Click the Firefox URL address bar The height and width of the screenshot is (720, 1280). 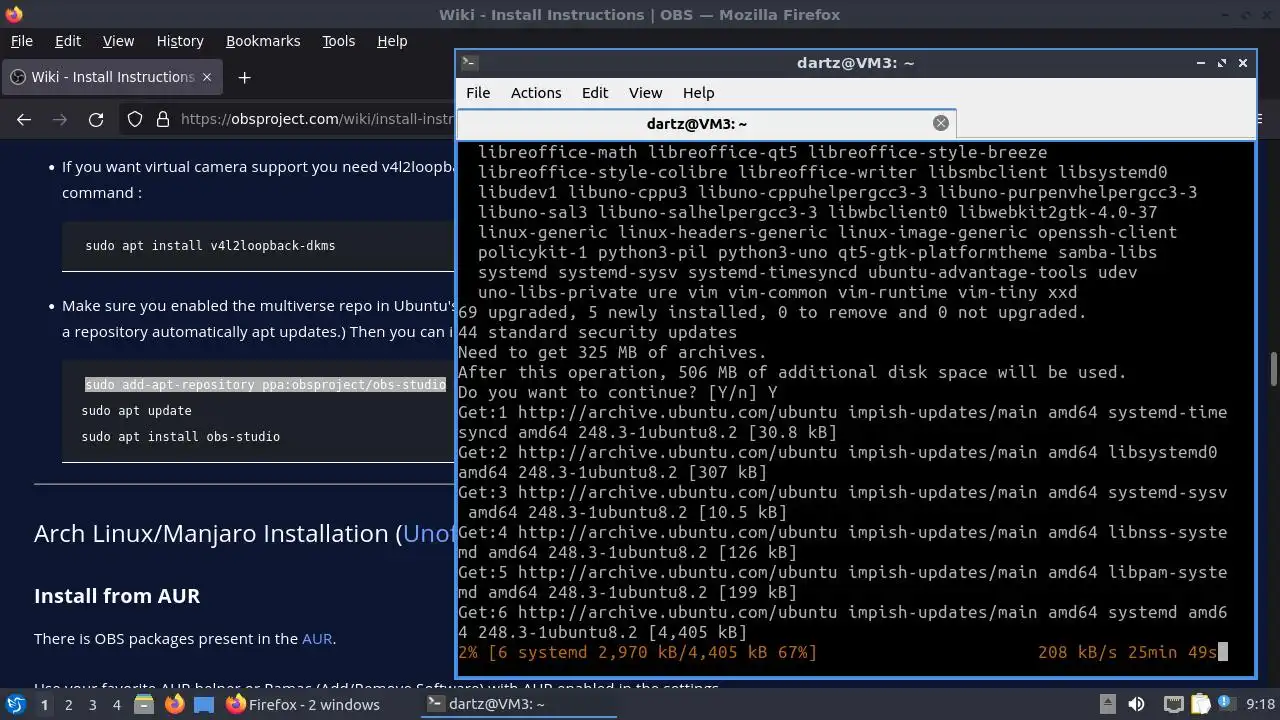(x=317, y=119)
